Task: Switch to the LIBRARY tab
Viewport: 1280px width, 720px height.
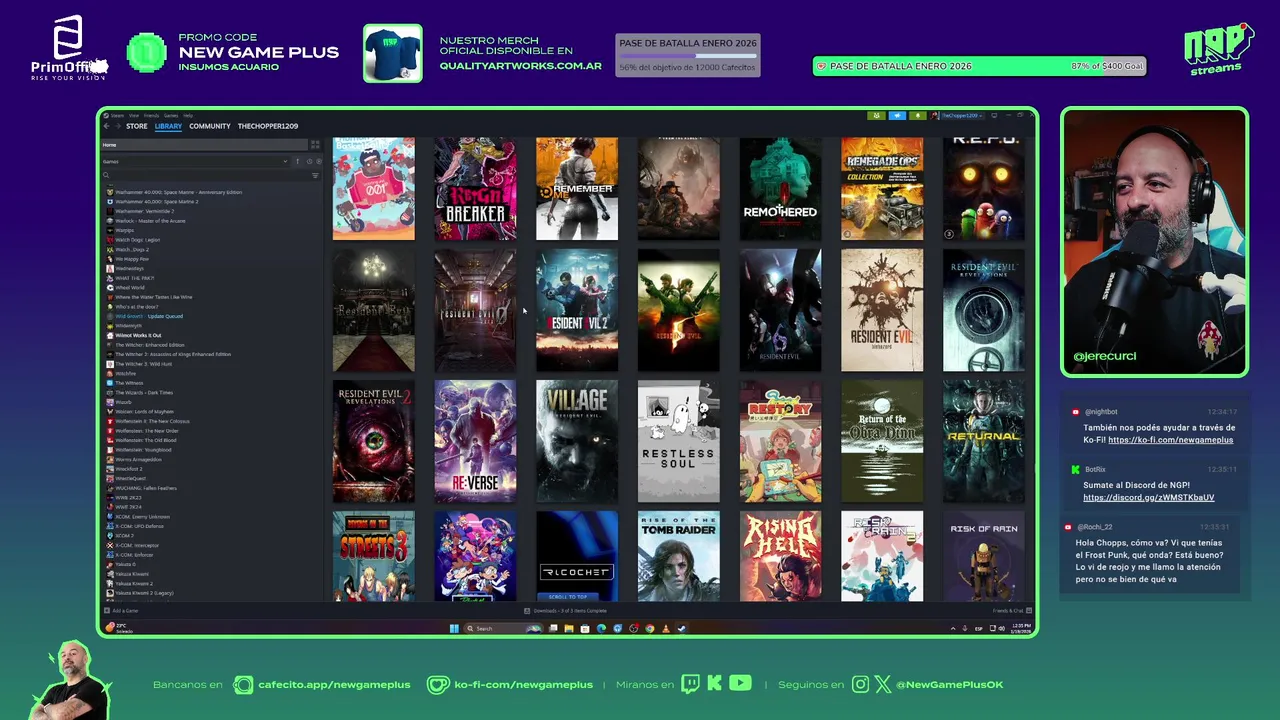Action: click(168, 126)
